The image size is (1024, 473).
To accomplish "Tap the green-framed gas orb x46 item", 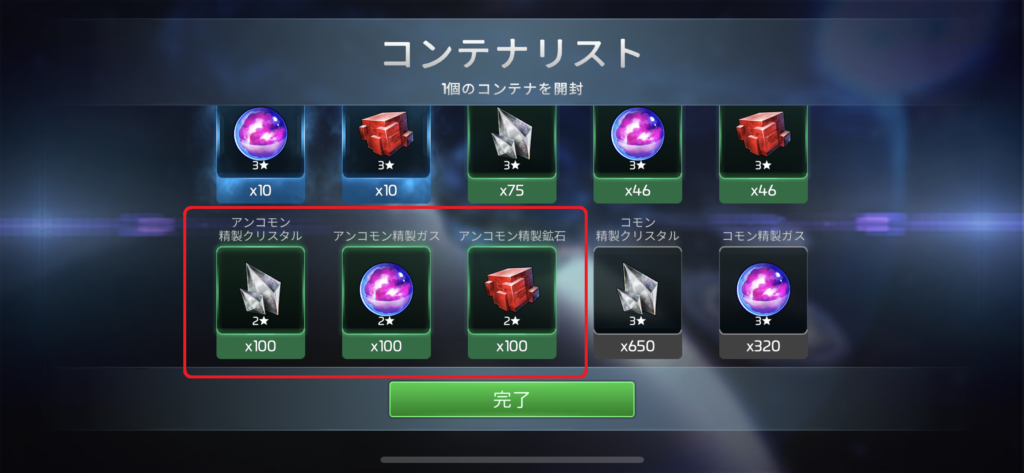I will [x=637, y=154].
